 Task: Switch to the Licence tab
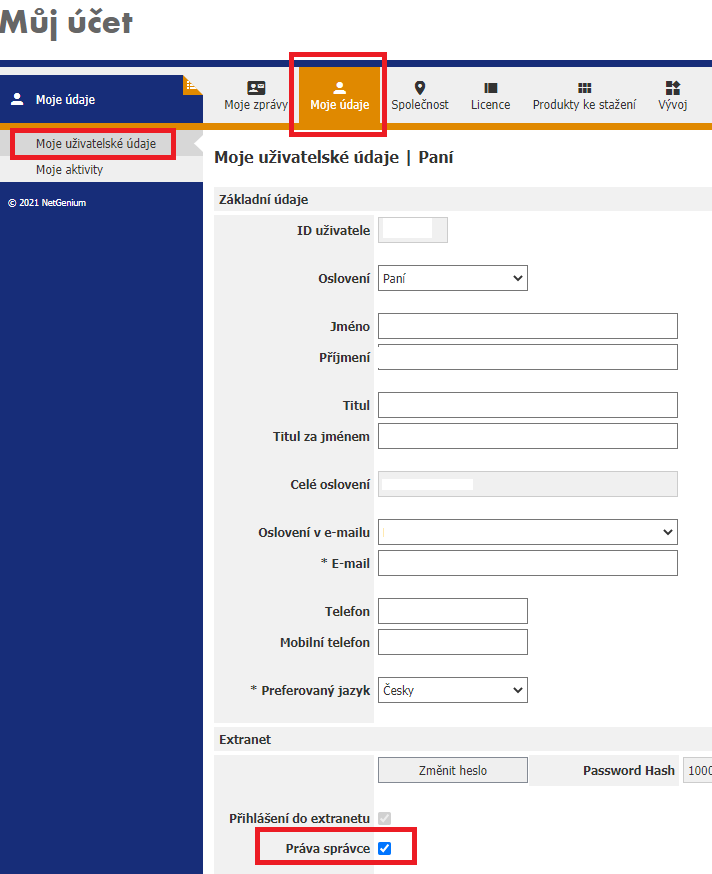coord(490,96)
